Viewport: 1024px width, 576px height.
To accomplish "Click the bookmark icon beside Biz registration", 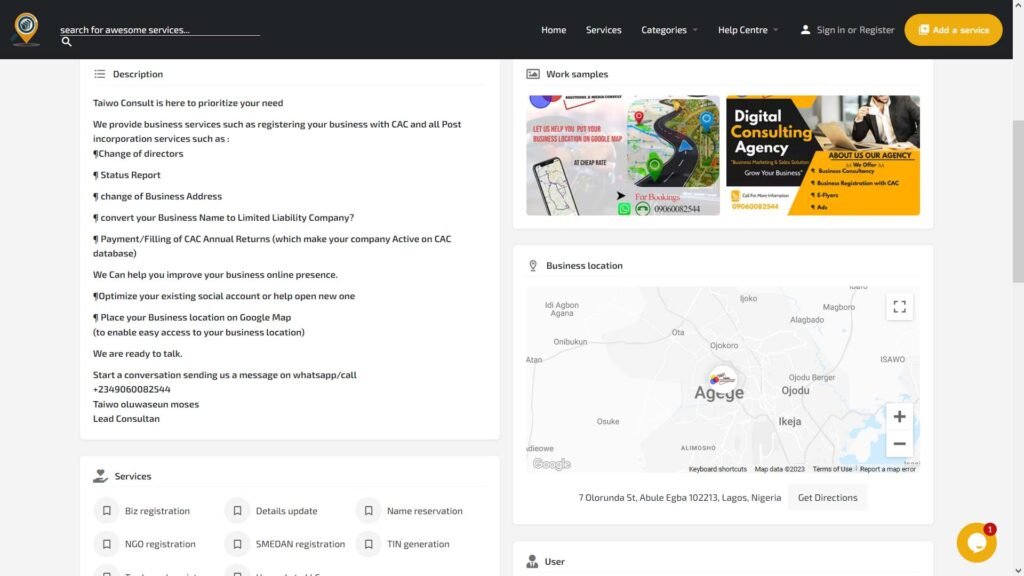I will [107, 510].
